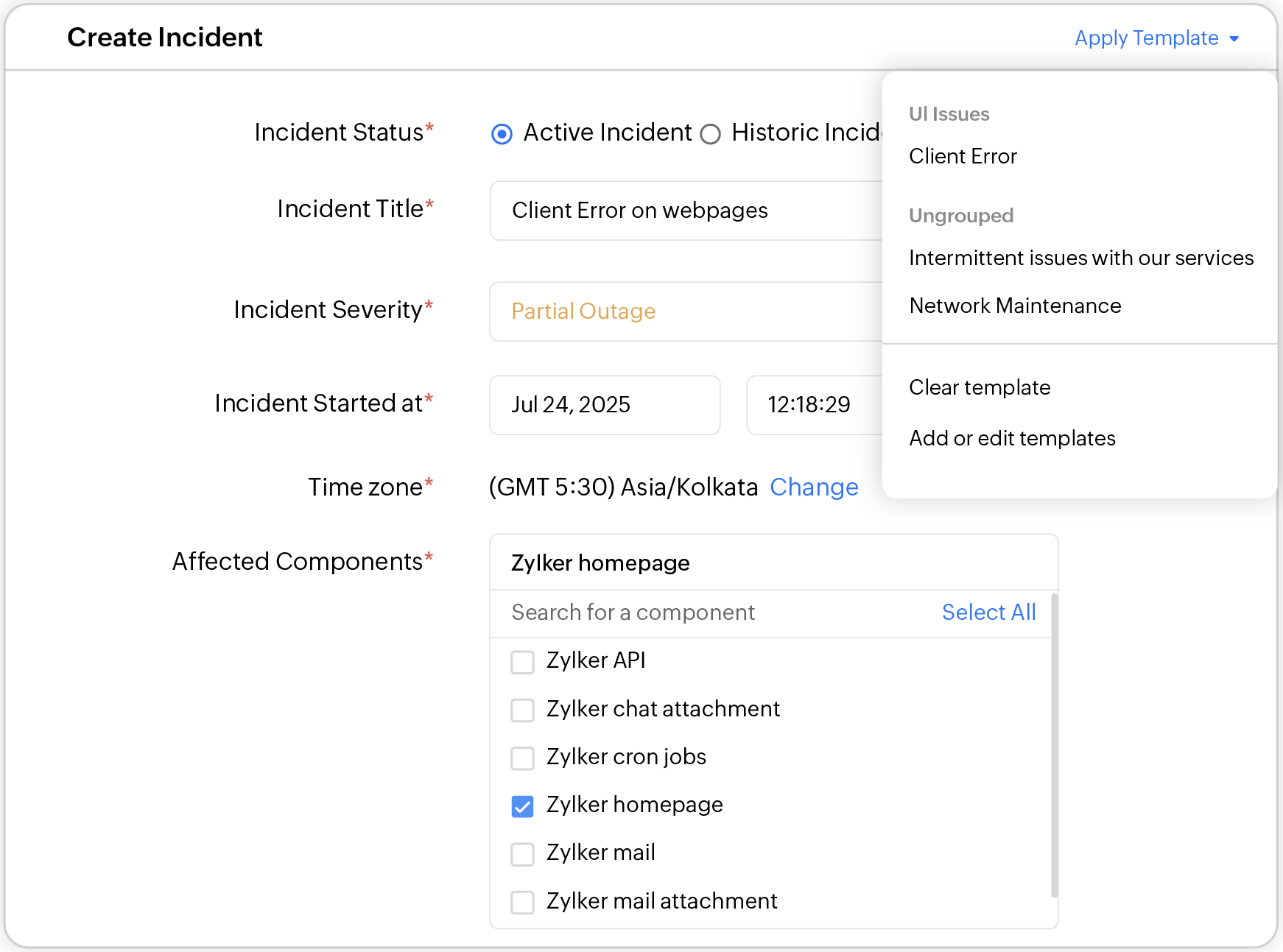The image size is (1283, 952).
Task: Enable Zylker chat attachment checkbox
Action: point(522,711)
